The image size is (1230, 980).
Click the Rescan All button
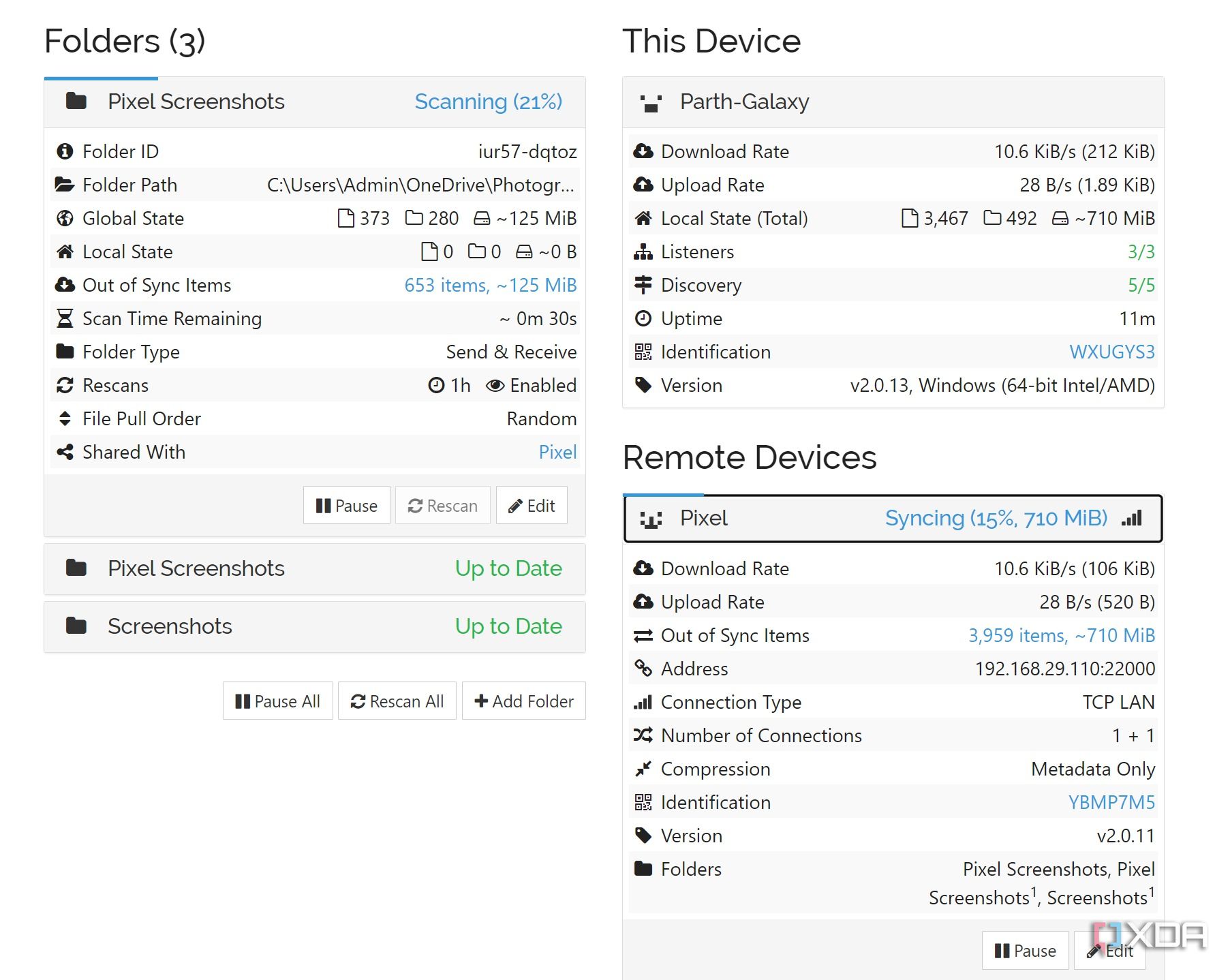click(x=397, y=701)
